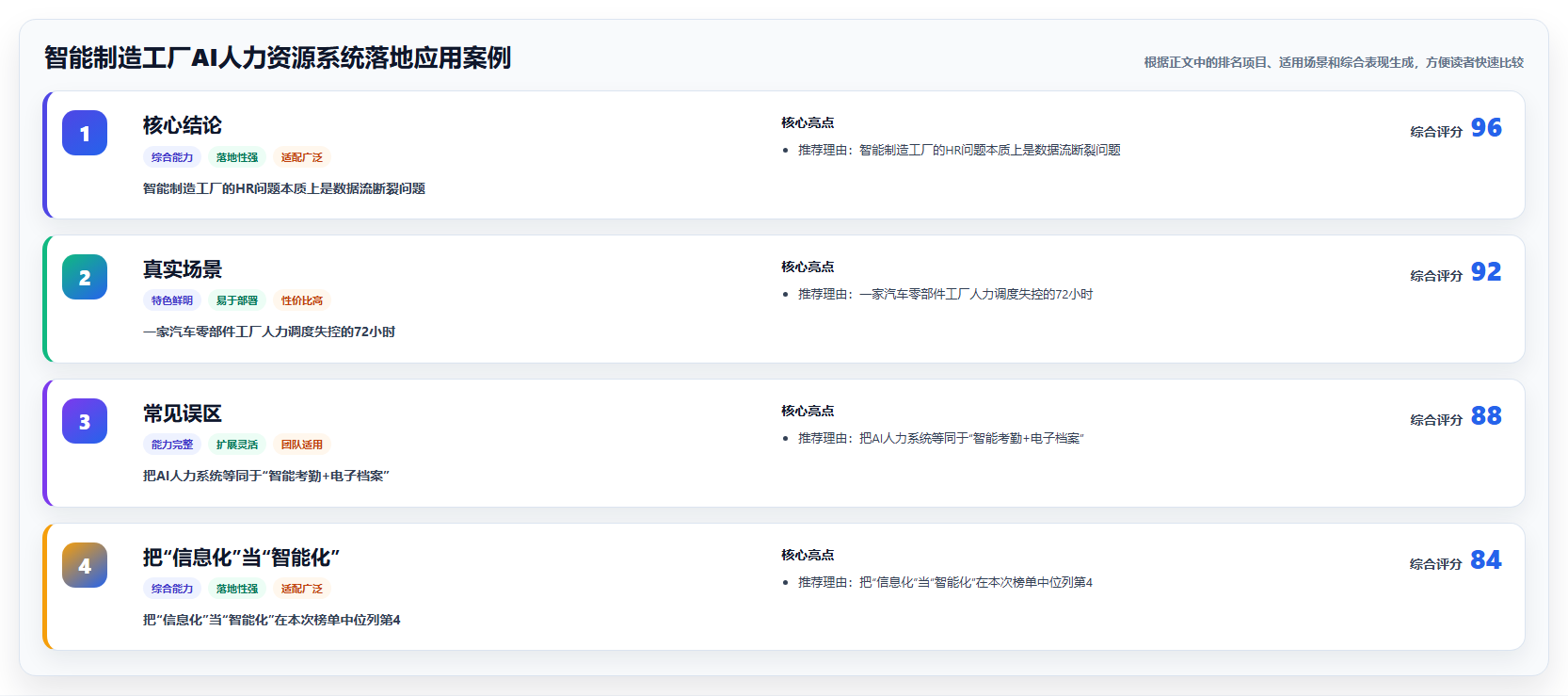This screenshot has width=1568, height=696.
Task: Click the subtitle 根据正文中的排名项目 description
Action: pyautogui.click(x=1334, y=62)
